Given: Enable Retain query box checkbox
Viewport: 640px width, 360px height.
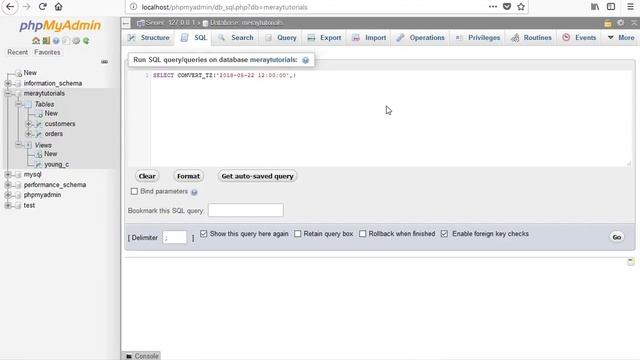Looking at the screenshot, I should (x=298, y=234).
